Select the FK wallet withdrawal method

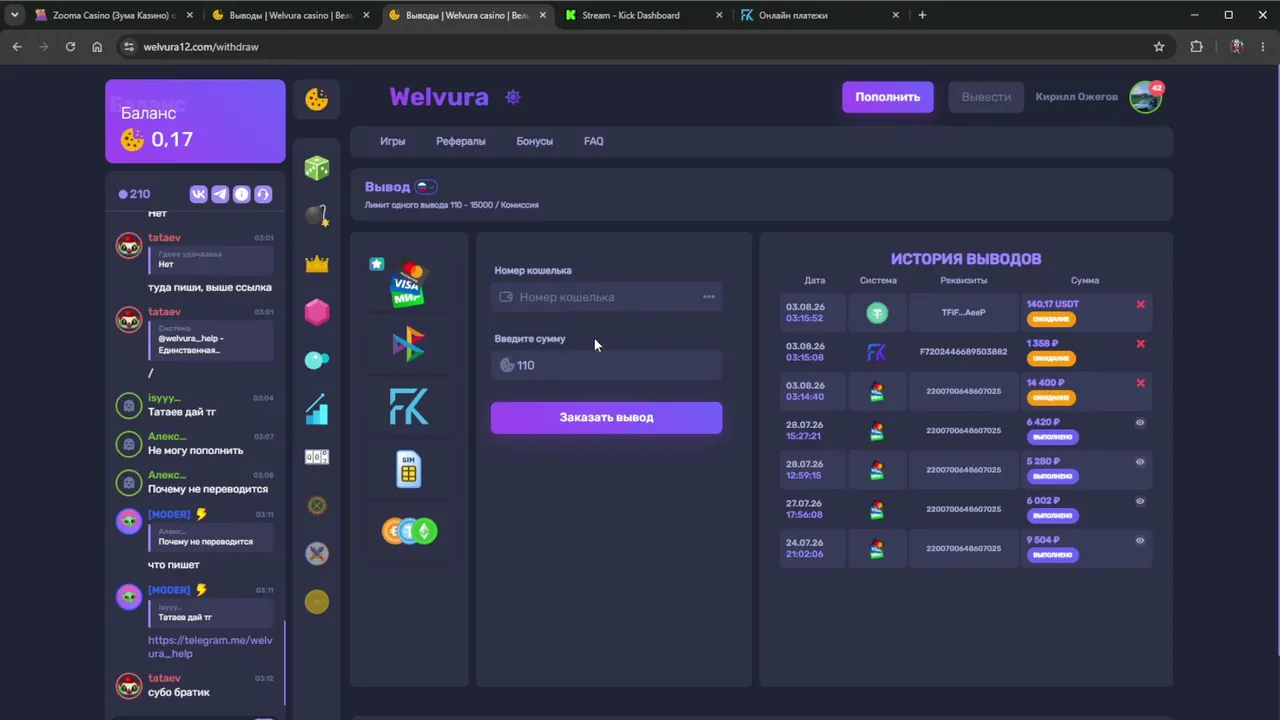click(x=408, y=407)
